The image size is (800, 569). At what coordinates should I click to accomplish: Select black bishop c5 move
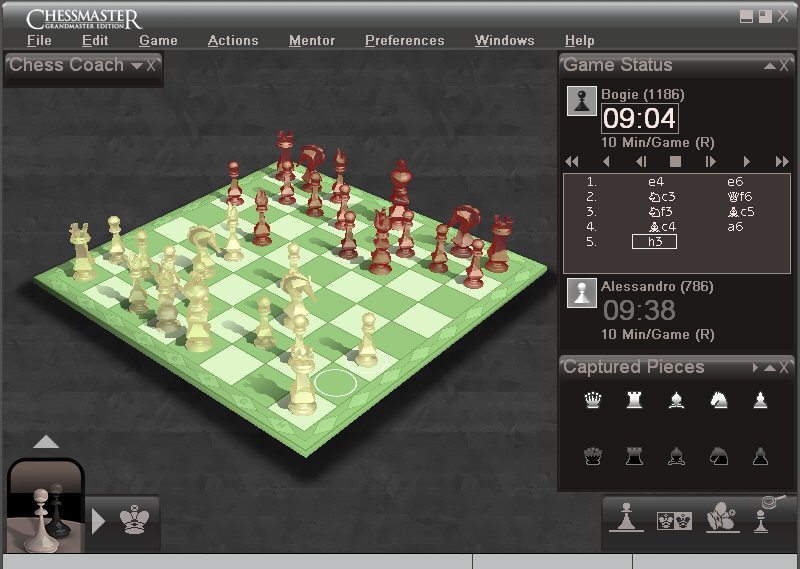coord(741,212)
